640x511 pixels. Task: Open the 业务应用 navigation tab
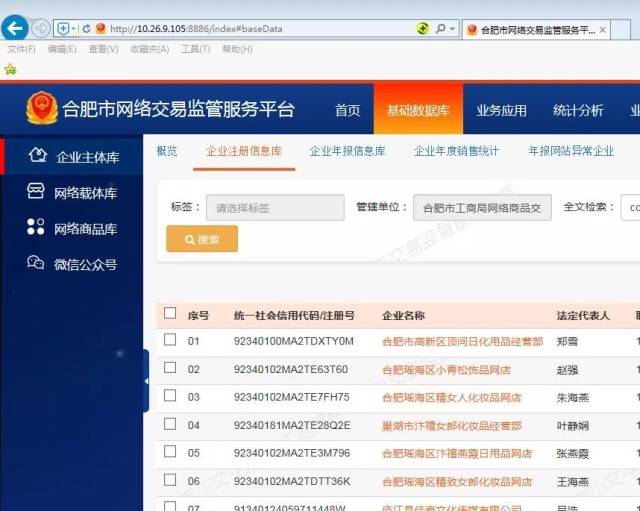pos(502,110)
